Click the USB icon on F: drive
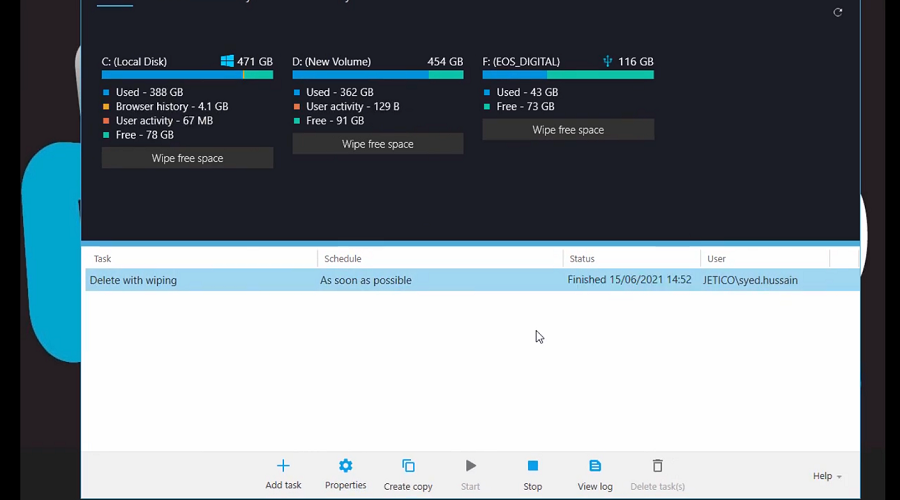Image resolution: width=900 pixels, height=500 pixels. pos(607,61)
